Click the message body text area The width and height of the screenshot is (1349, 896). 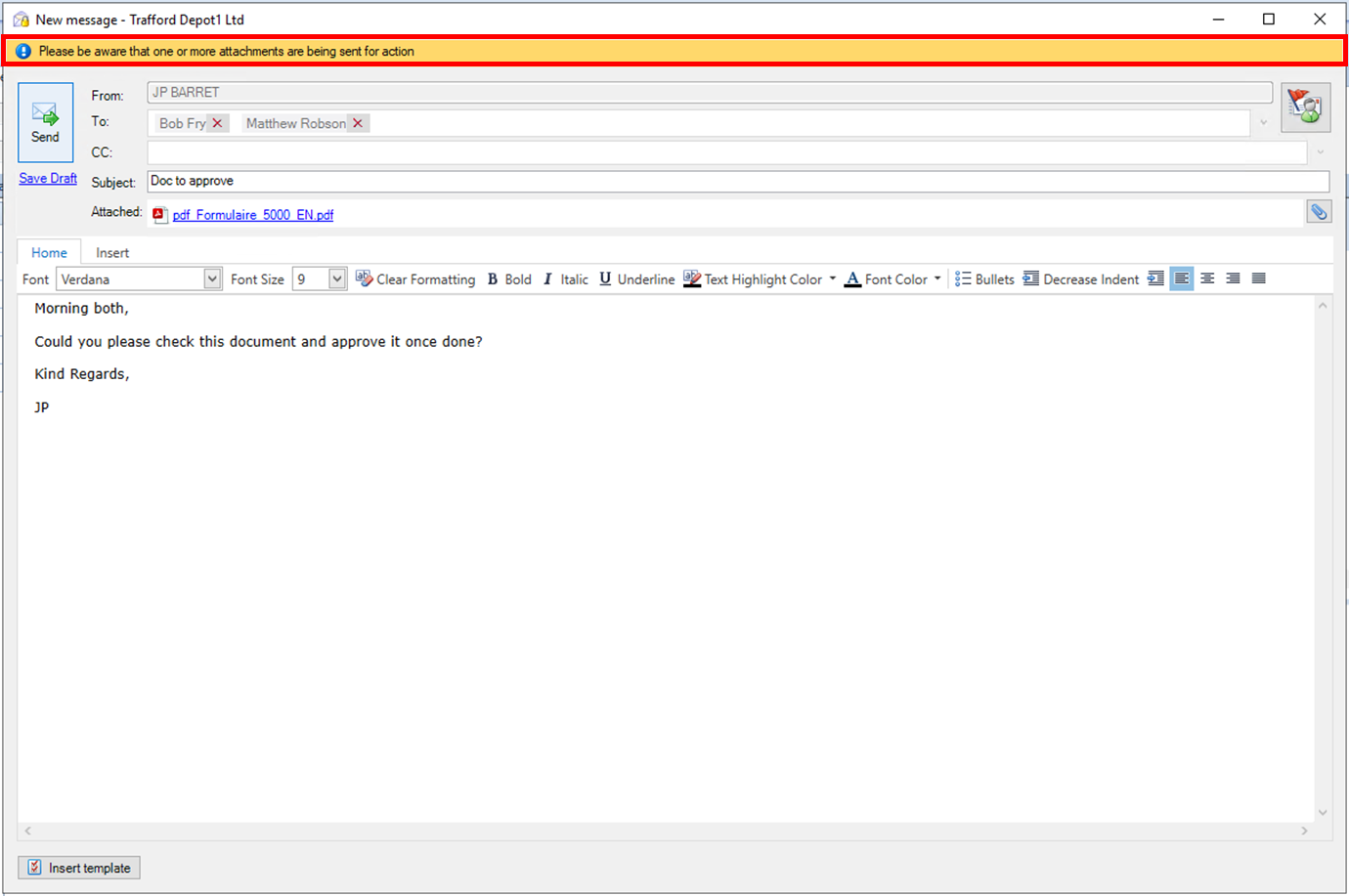[666, 558]
